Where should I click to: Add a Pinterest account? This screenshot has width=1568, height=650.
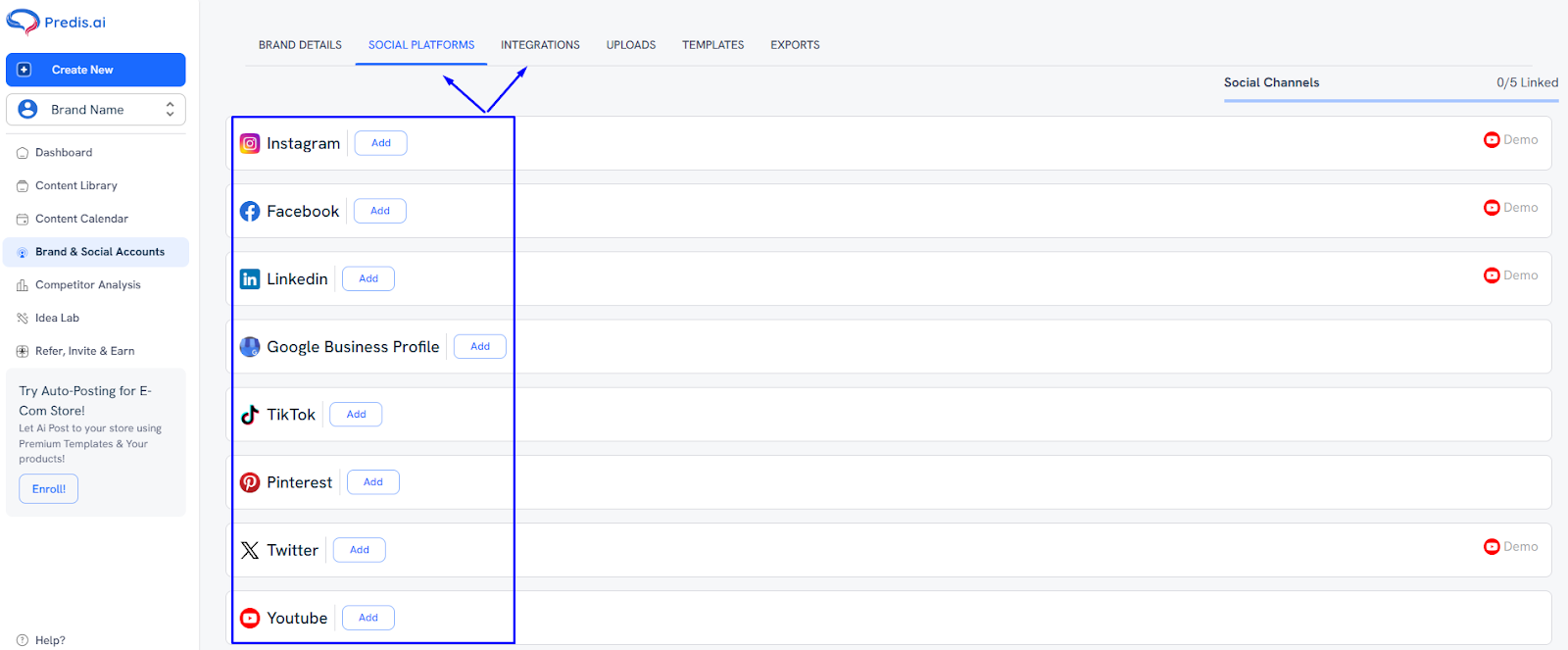pos(373,482)
